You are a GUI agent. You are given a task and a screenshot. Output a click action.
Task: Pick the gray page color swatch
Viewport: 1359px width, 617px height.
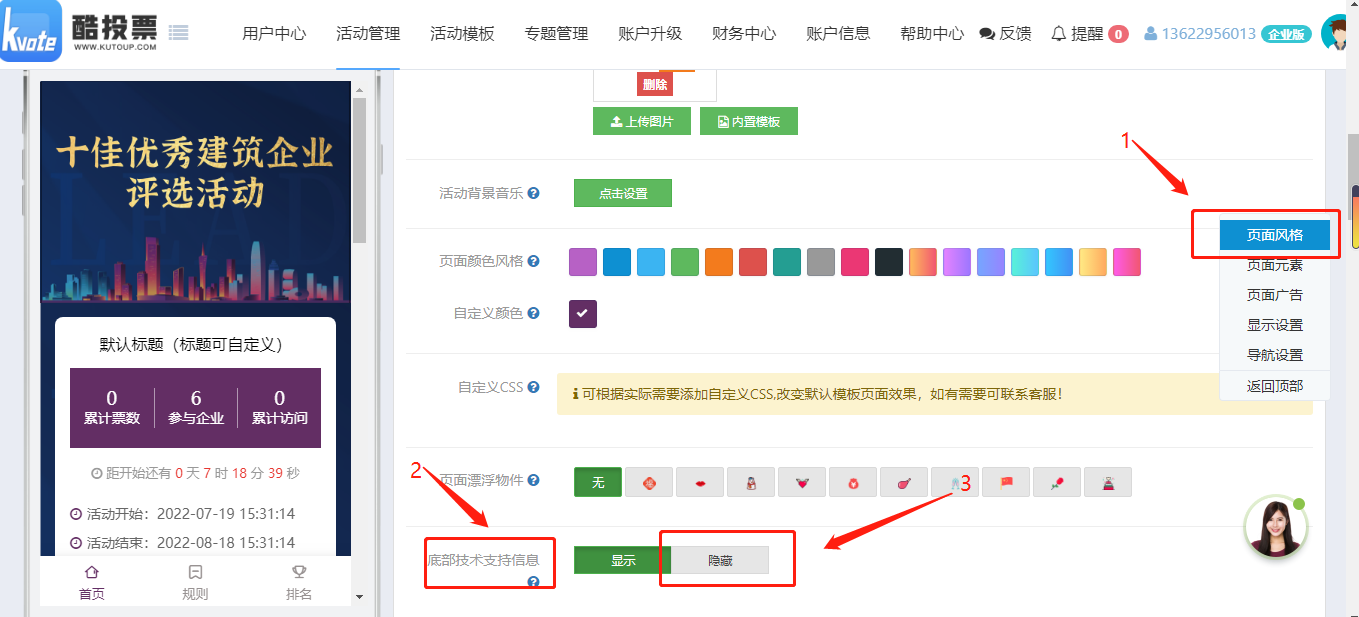(x=821, y=262)
